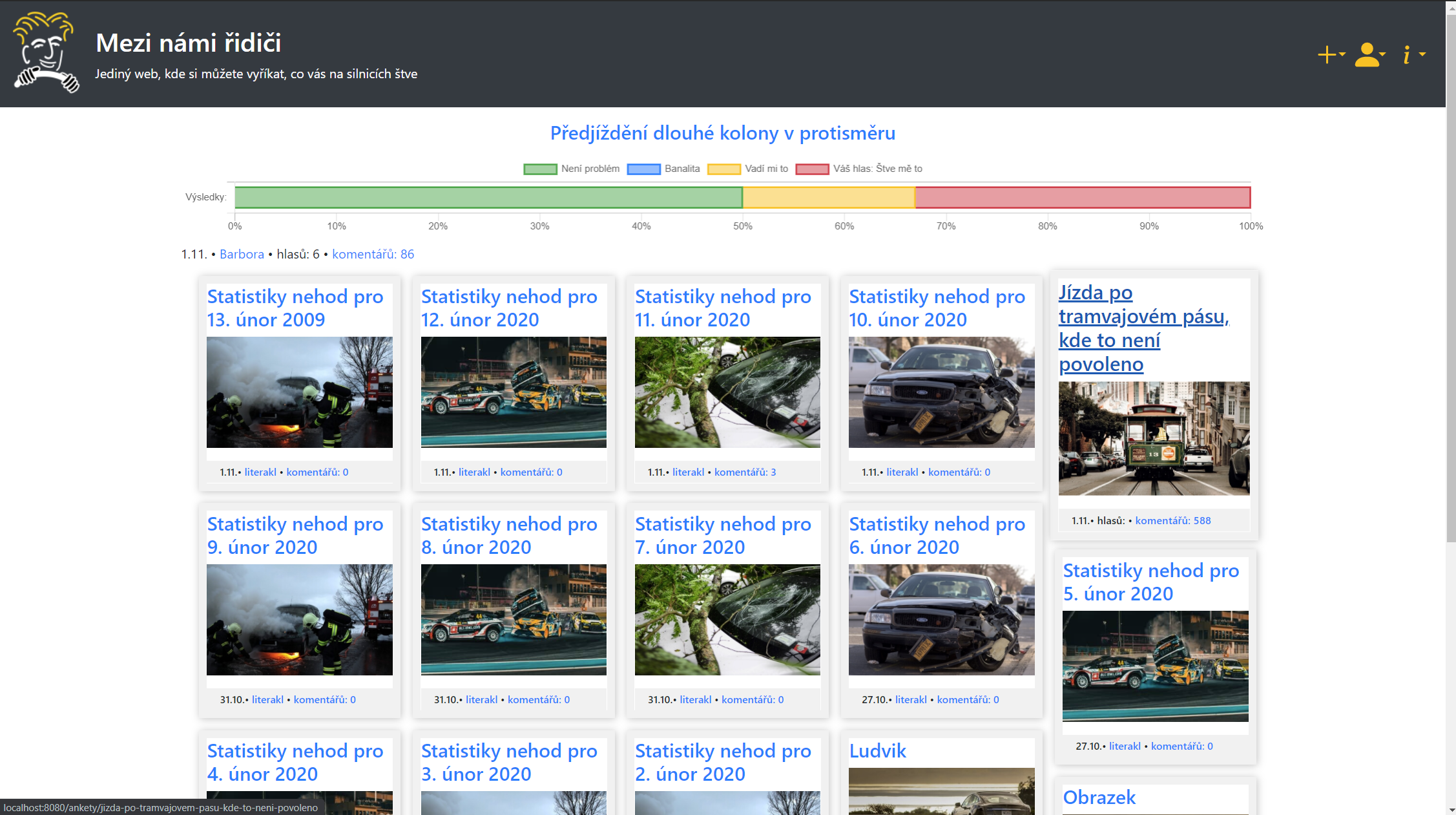Open Statistiky nehod pro 13. únor 2009
This screenshot has width=1456, height=815.
295,308
